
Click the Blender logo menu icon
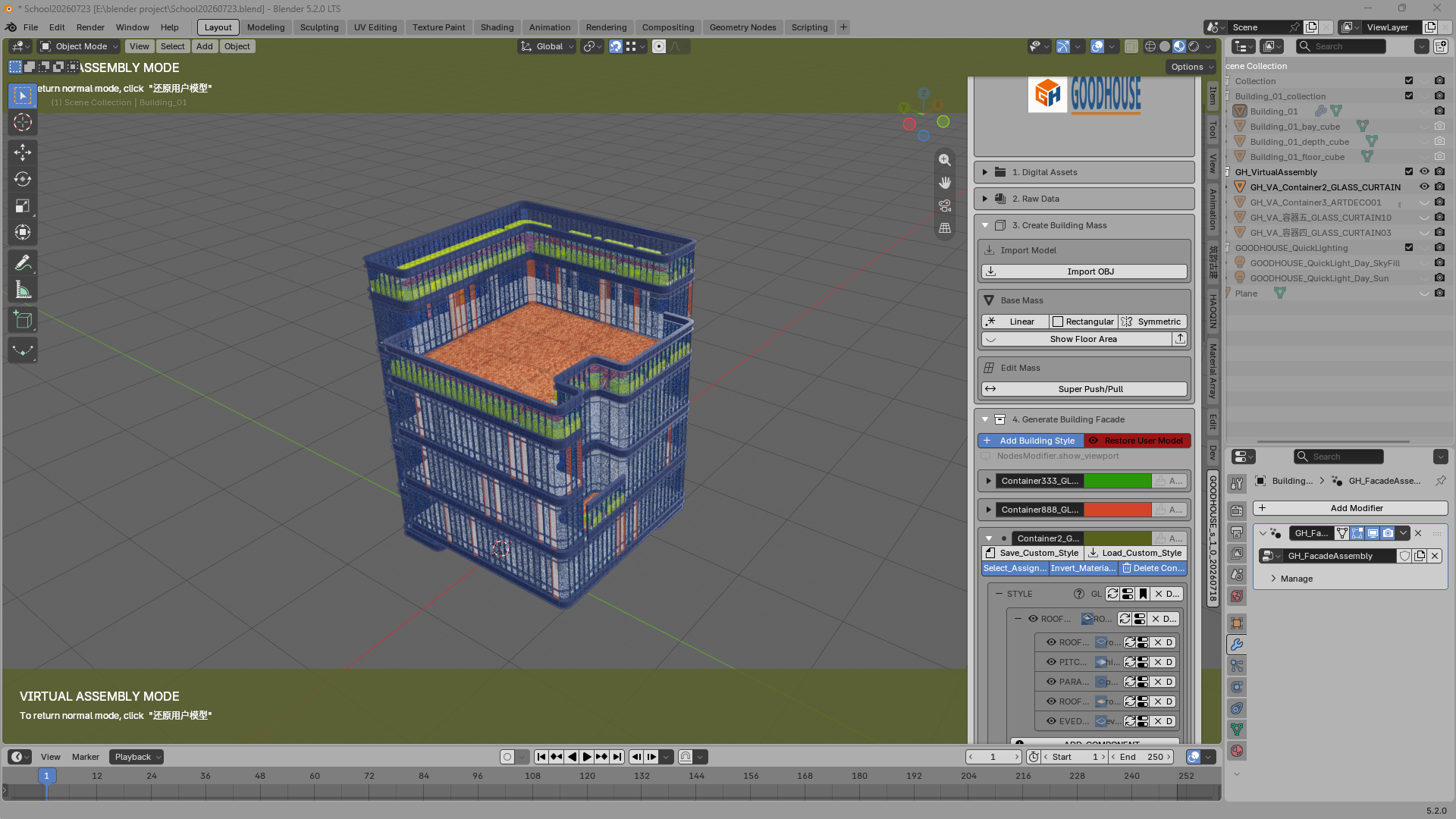click(11, 27)
